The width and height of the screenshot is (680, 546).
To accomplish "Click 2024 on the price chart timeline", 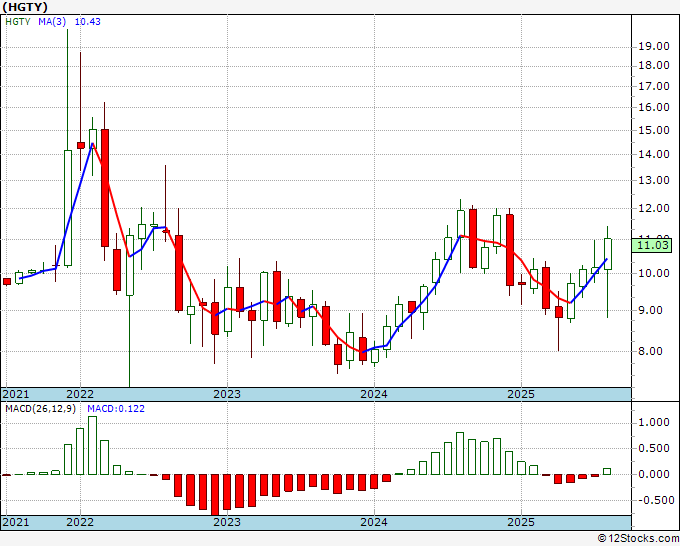I will pos(374,394).
